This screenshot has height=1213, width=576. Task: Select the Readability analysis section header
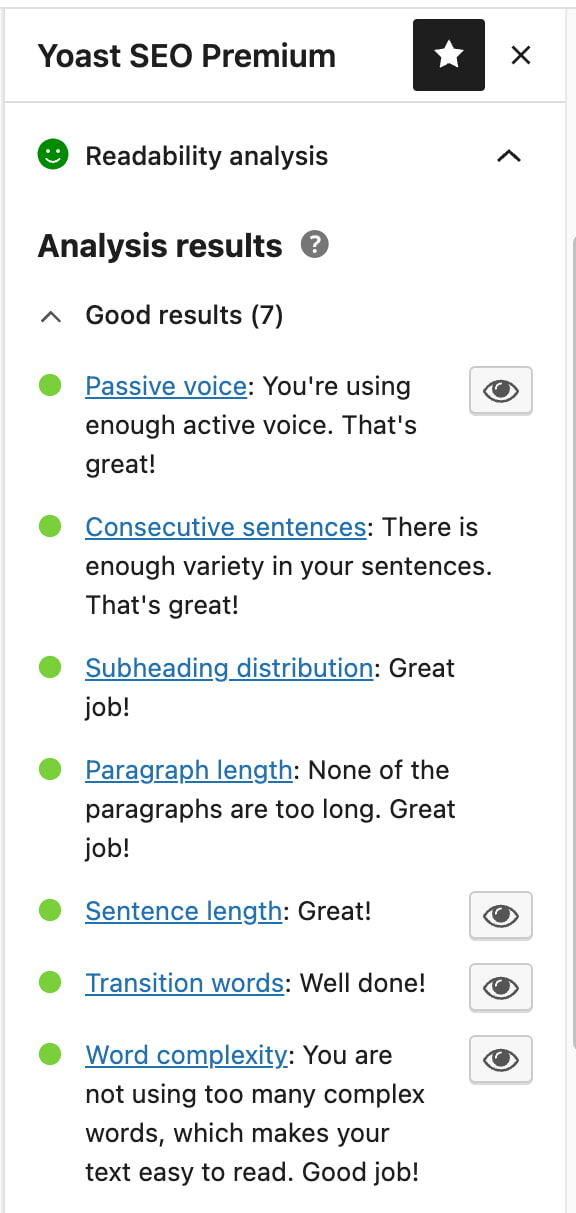pyautogui.click(x=207, y=156)
